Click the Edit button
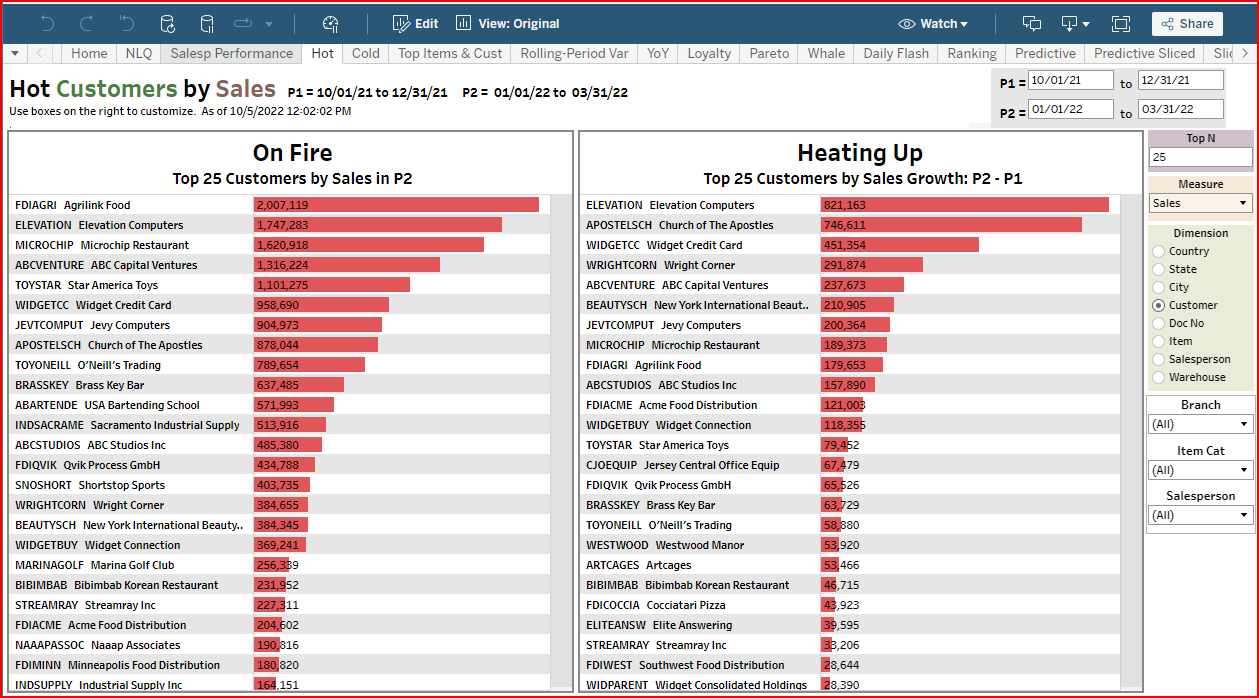This screenshot has width=1259, height=698. [x=416, y=24]
